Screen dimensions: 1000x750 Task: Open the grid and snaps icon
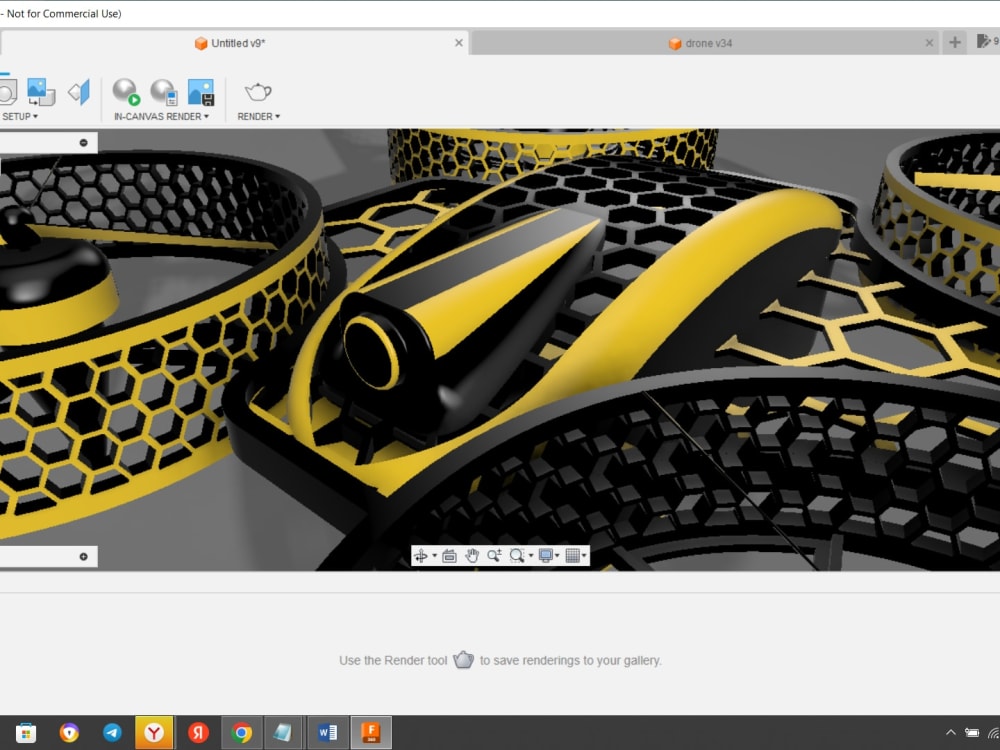(574, 555)
